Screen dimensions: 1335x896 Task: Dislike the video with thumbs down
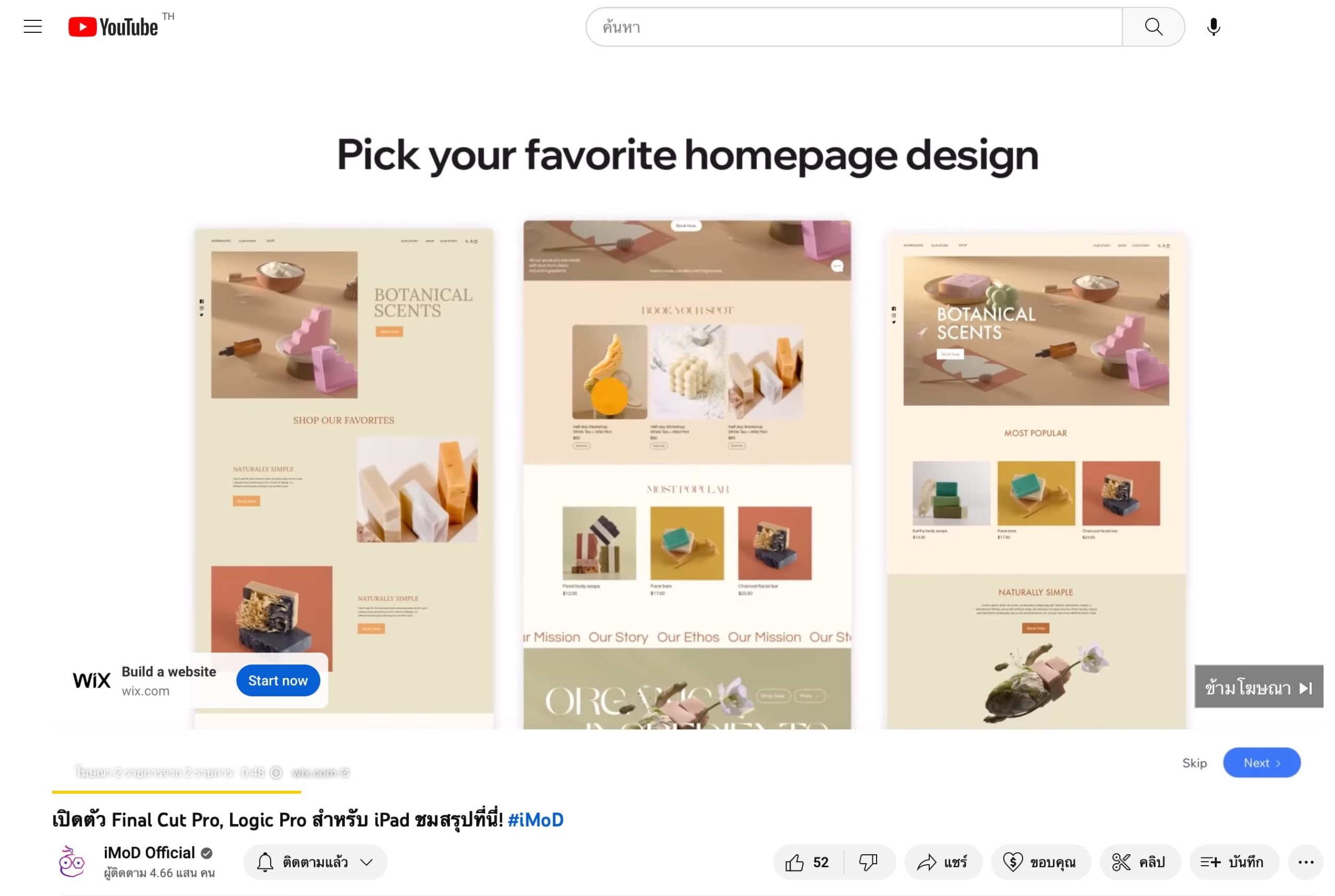tap(868, 862)
